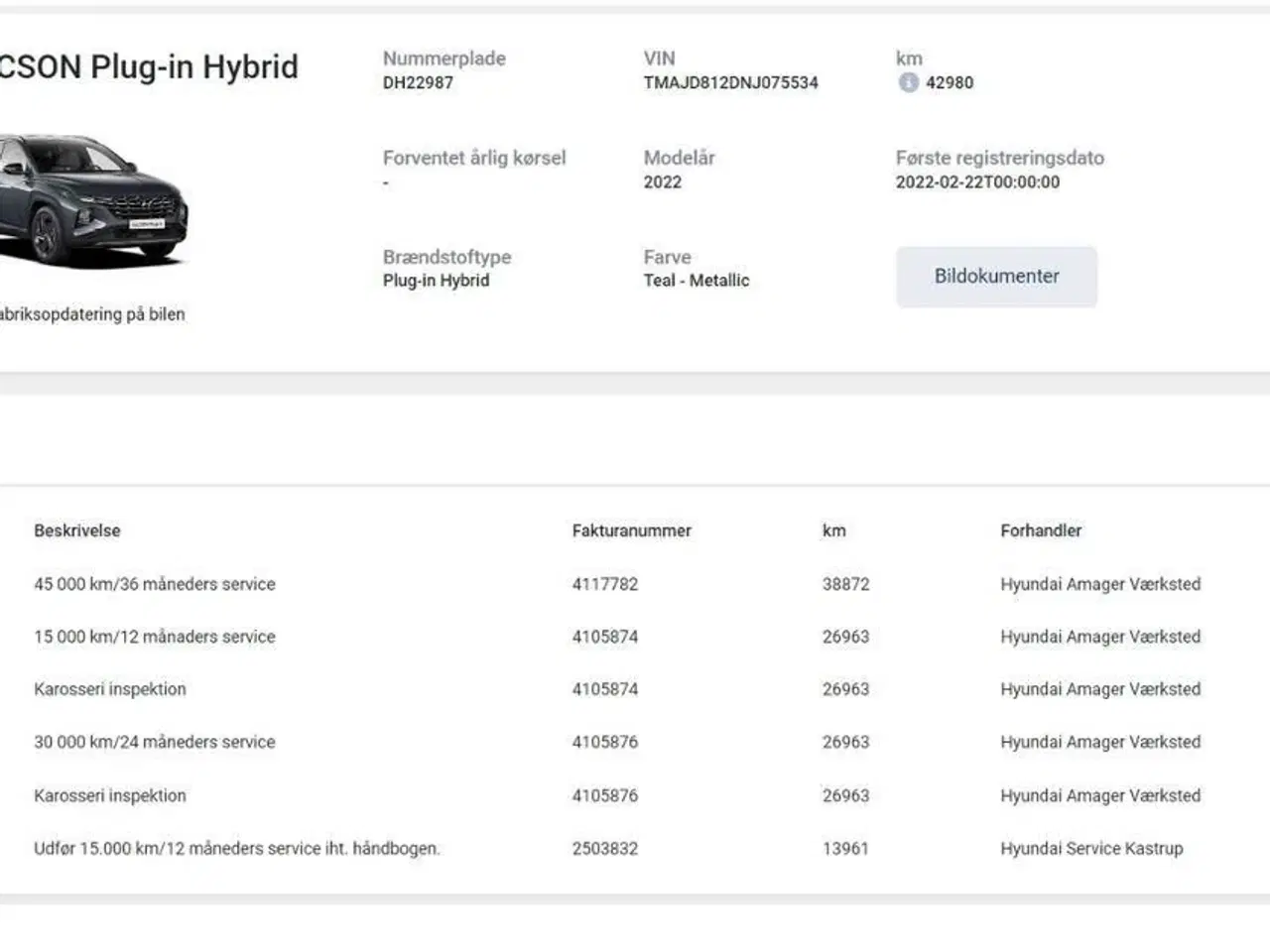Click invoice number 4117782
The image size is (1270, 952).
(x=604, y=584)
